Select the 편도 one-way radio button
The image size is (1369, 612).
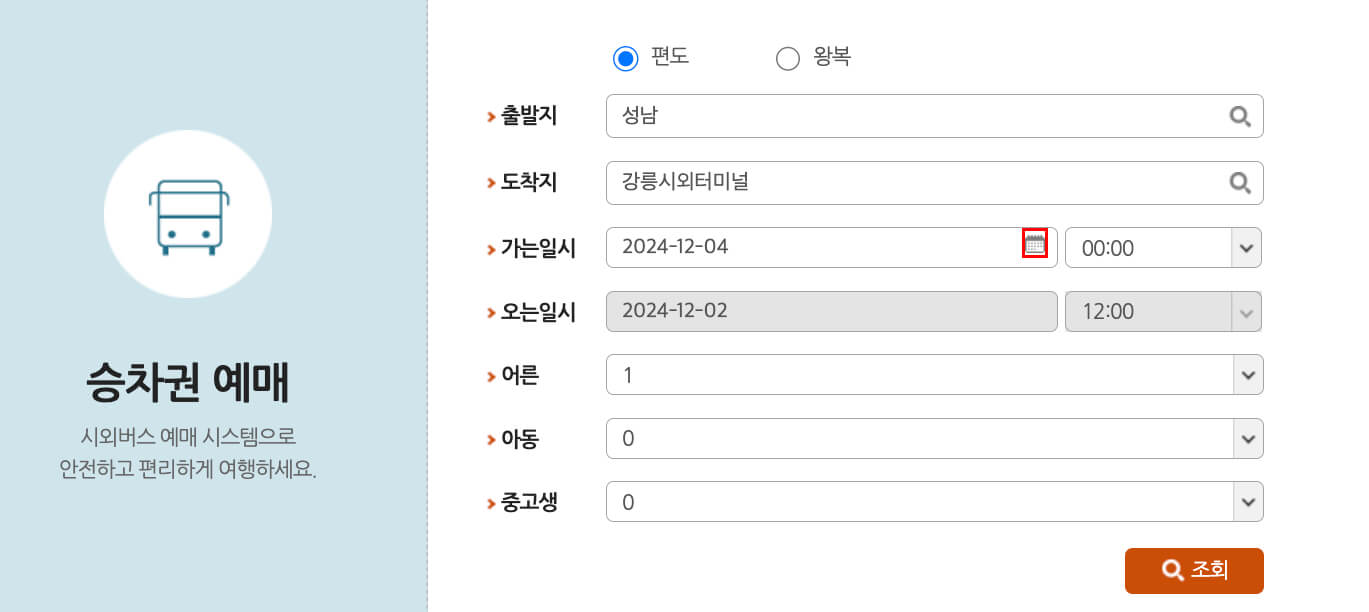[x=625, y=58]
